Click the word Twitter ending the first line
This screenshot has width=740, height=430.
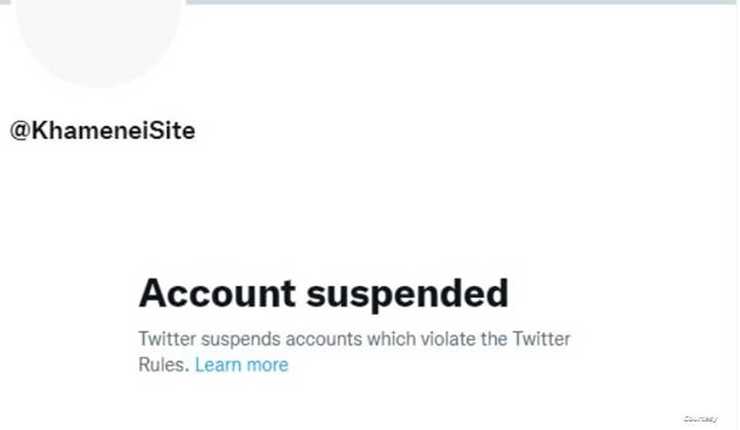click(541, 339)
